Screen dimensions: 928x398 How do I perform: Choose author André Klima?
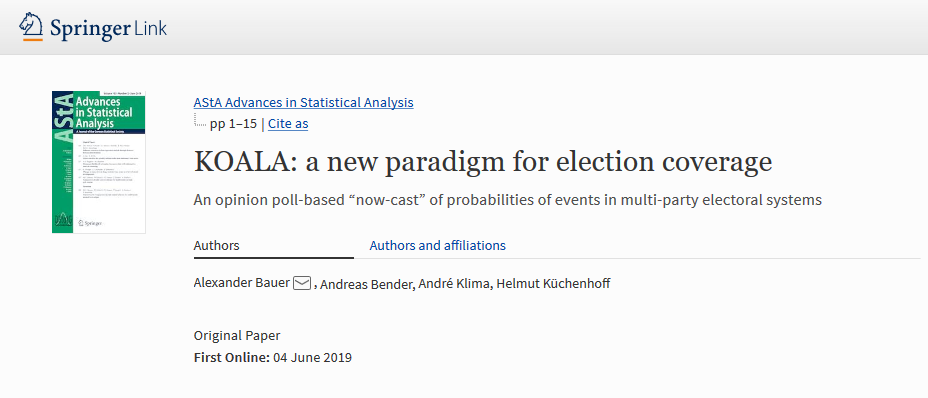pos(453,284)
